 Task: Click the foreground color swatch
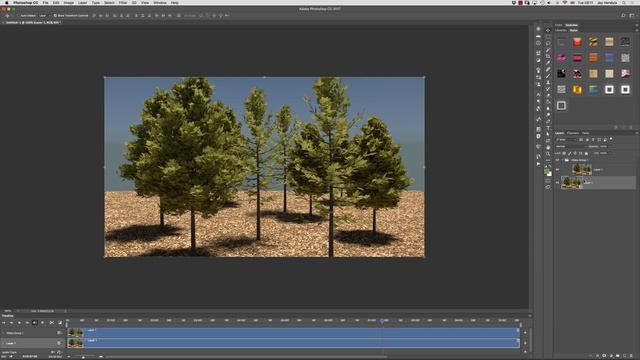(546, 171)
